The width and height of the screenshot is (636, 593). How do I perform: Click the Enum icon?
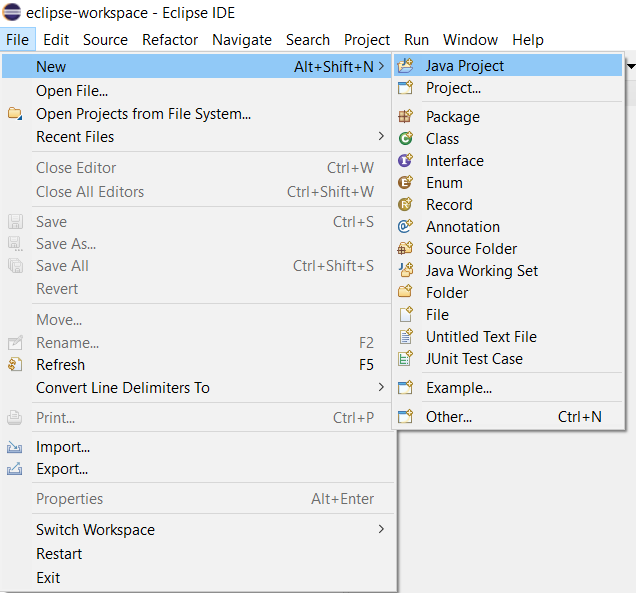tap(405, 183)
